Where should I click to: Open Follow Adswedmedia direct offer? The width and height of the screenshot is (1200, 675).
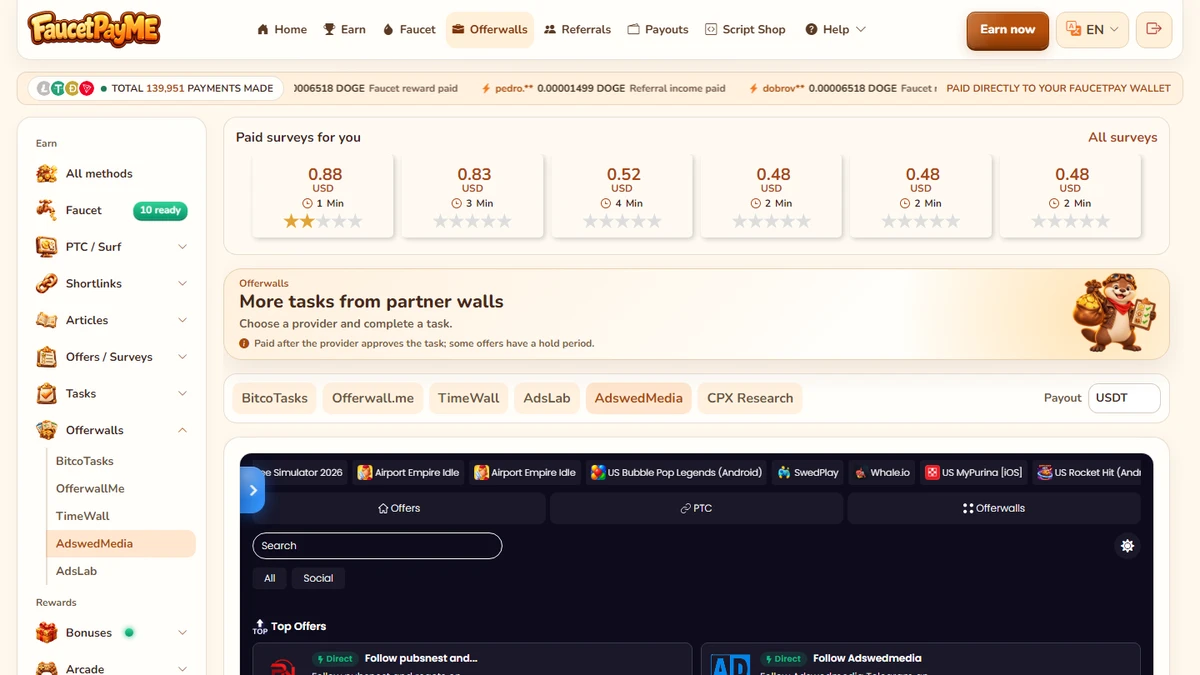coord(920,659)
